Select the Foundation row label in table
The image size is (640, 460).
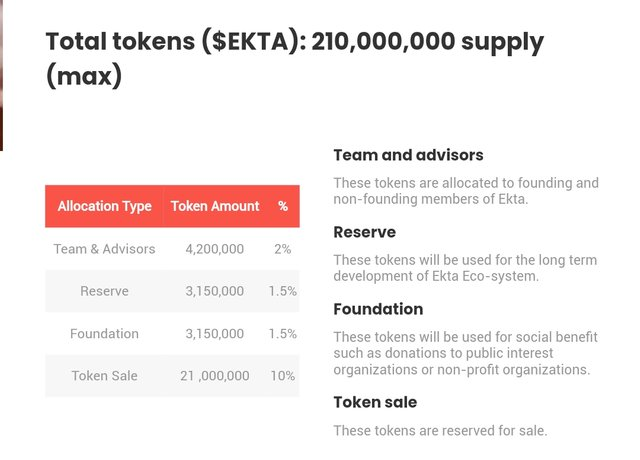click(x=104, y=334)
